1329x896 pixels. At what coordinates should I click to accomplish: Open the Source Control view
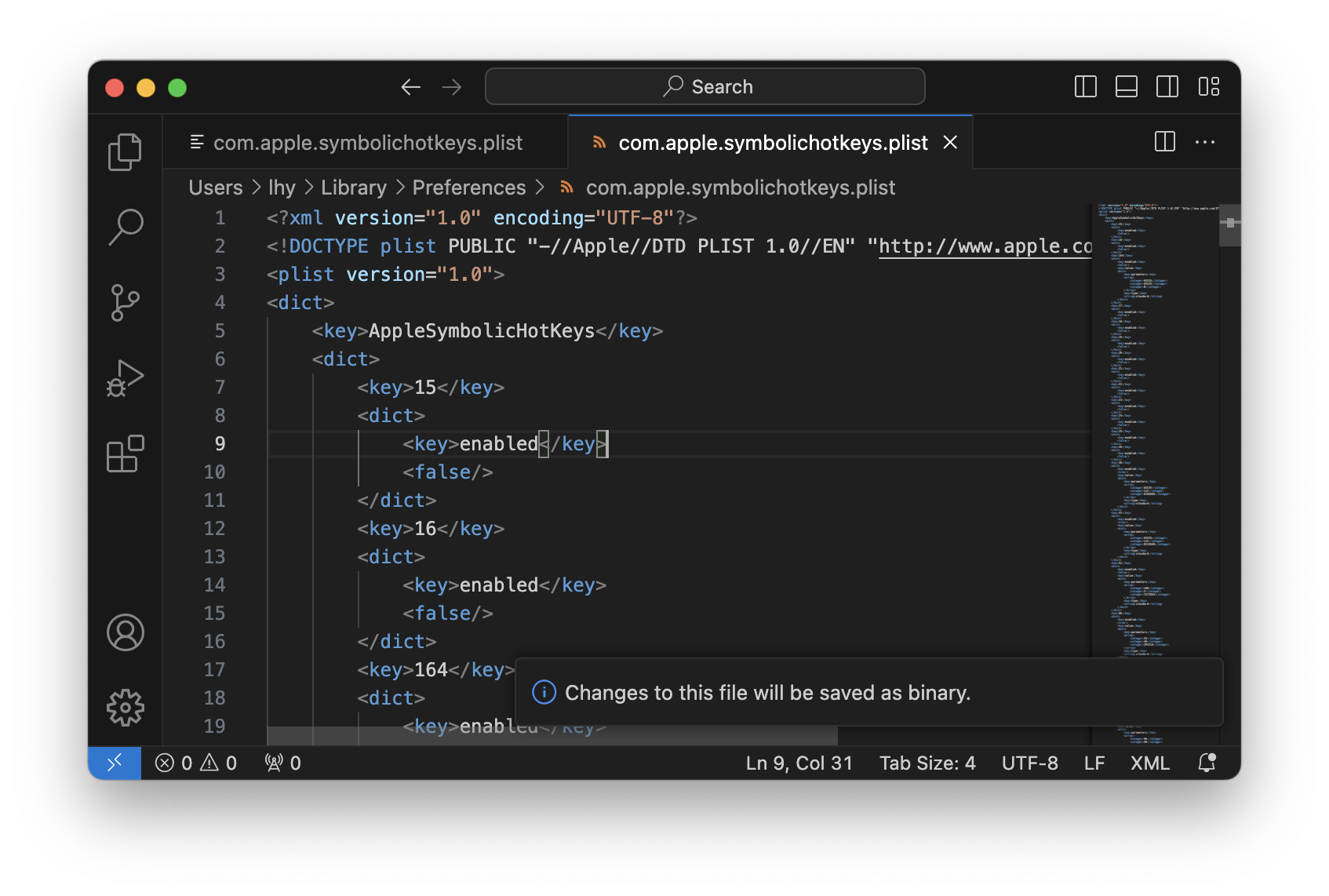click(125, 303)
